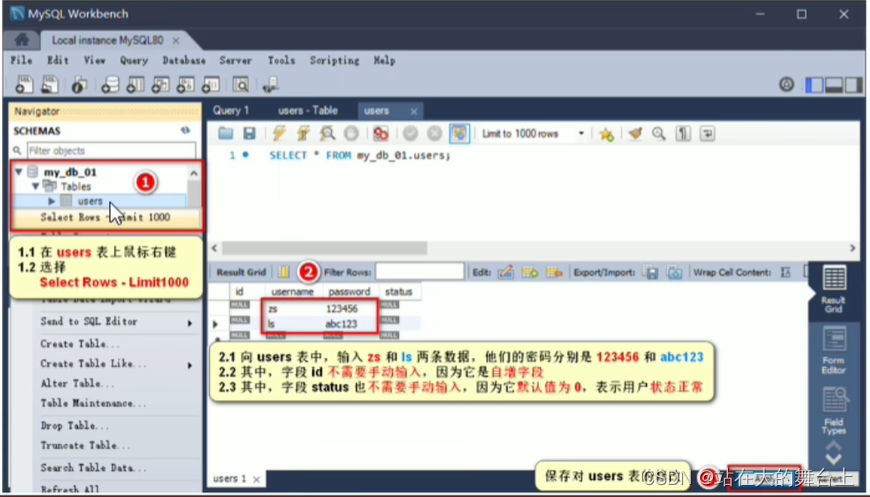Open the Form Editor side view

point(833,350)
